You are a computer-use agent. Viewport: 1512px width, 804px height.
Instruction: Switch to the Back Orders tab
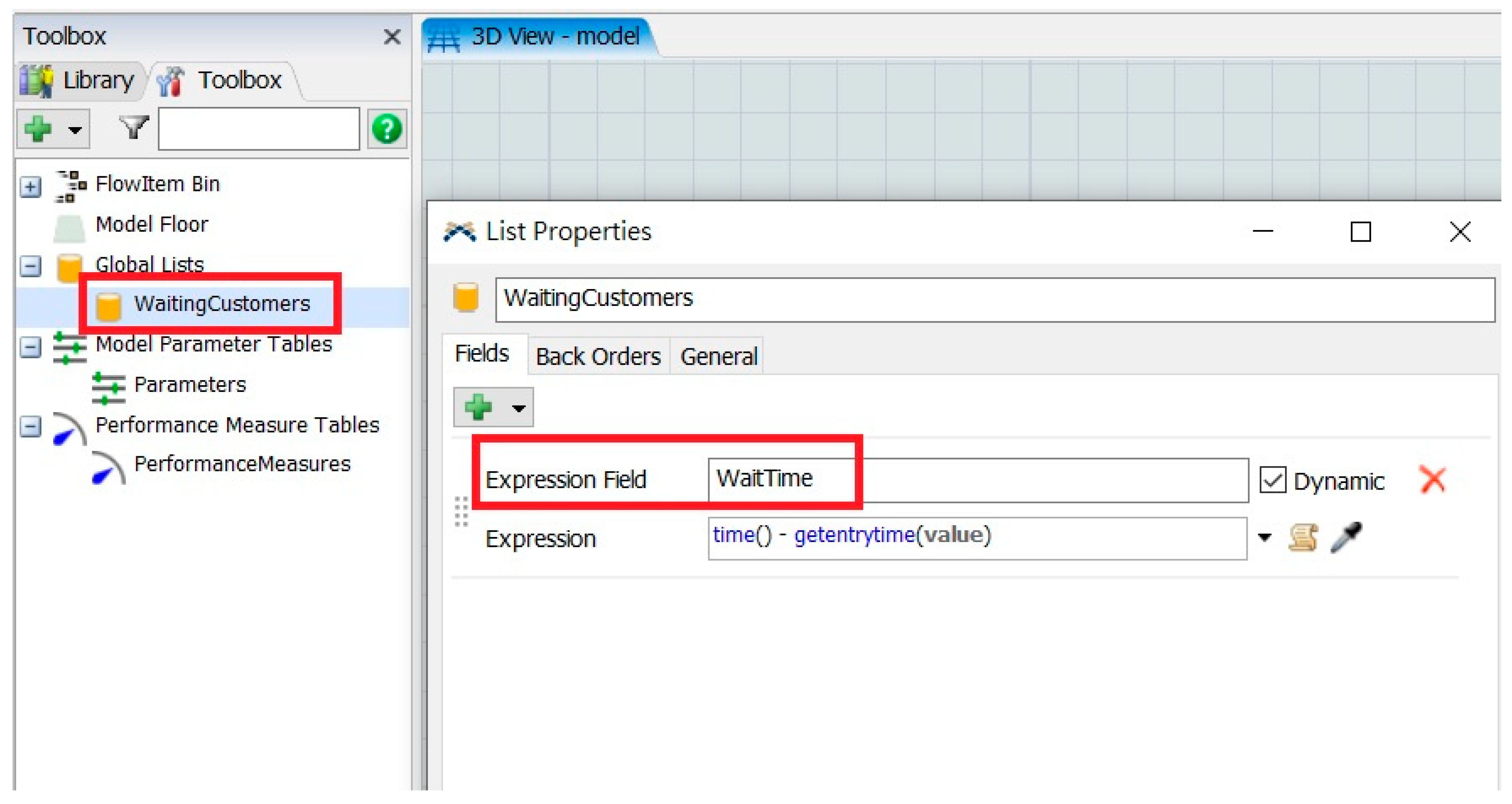point(598,357)
